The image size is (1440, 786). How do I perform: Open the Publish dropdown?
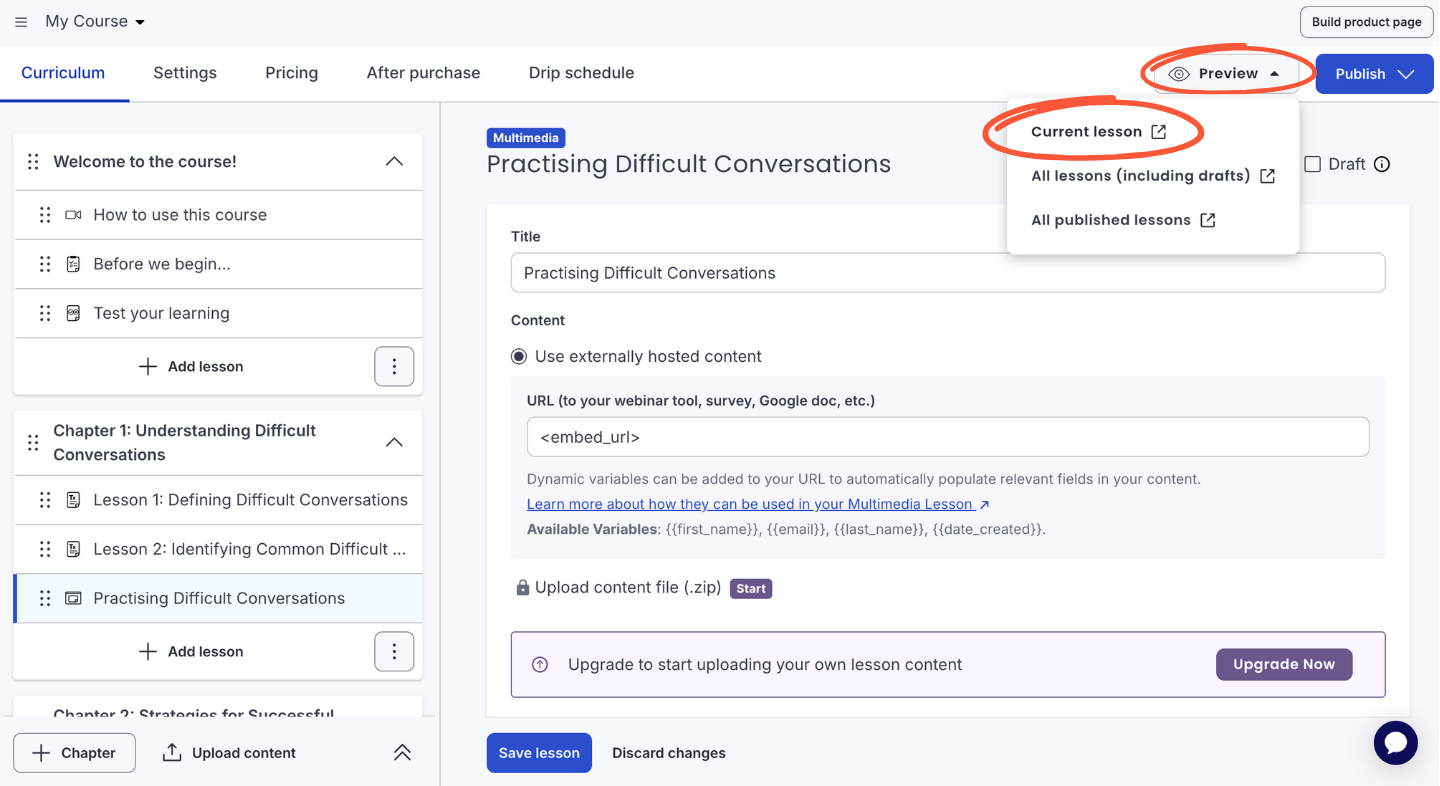coord(1374,74)
